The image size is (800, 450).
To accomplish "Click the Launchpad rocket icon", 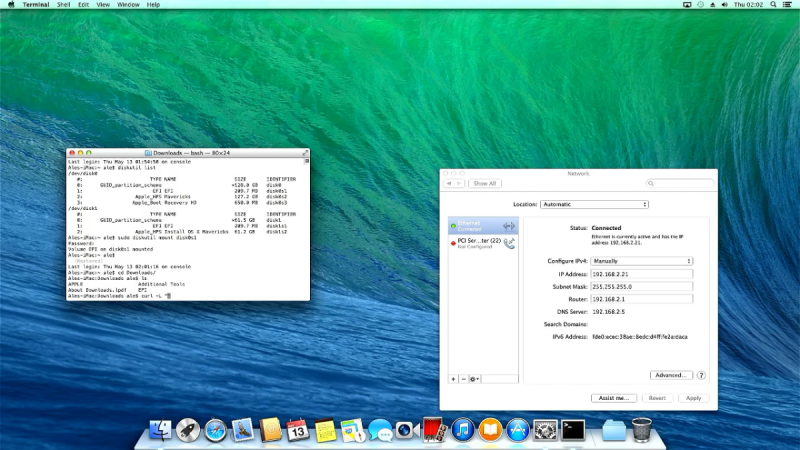I will [x=187, y=430].
